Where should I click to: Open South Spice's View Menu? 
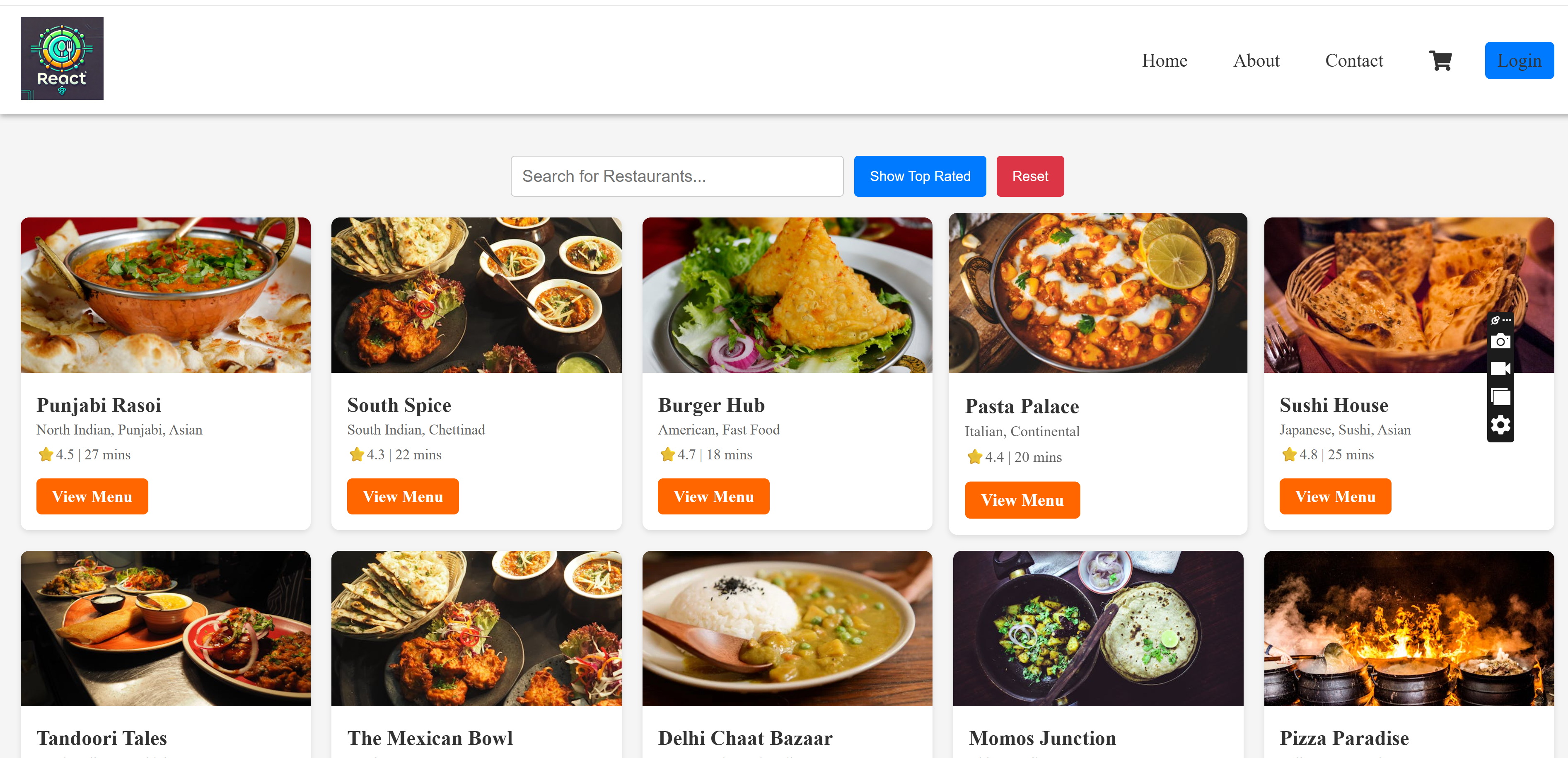(402, 496)
